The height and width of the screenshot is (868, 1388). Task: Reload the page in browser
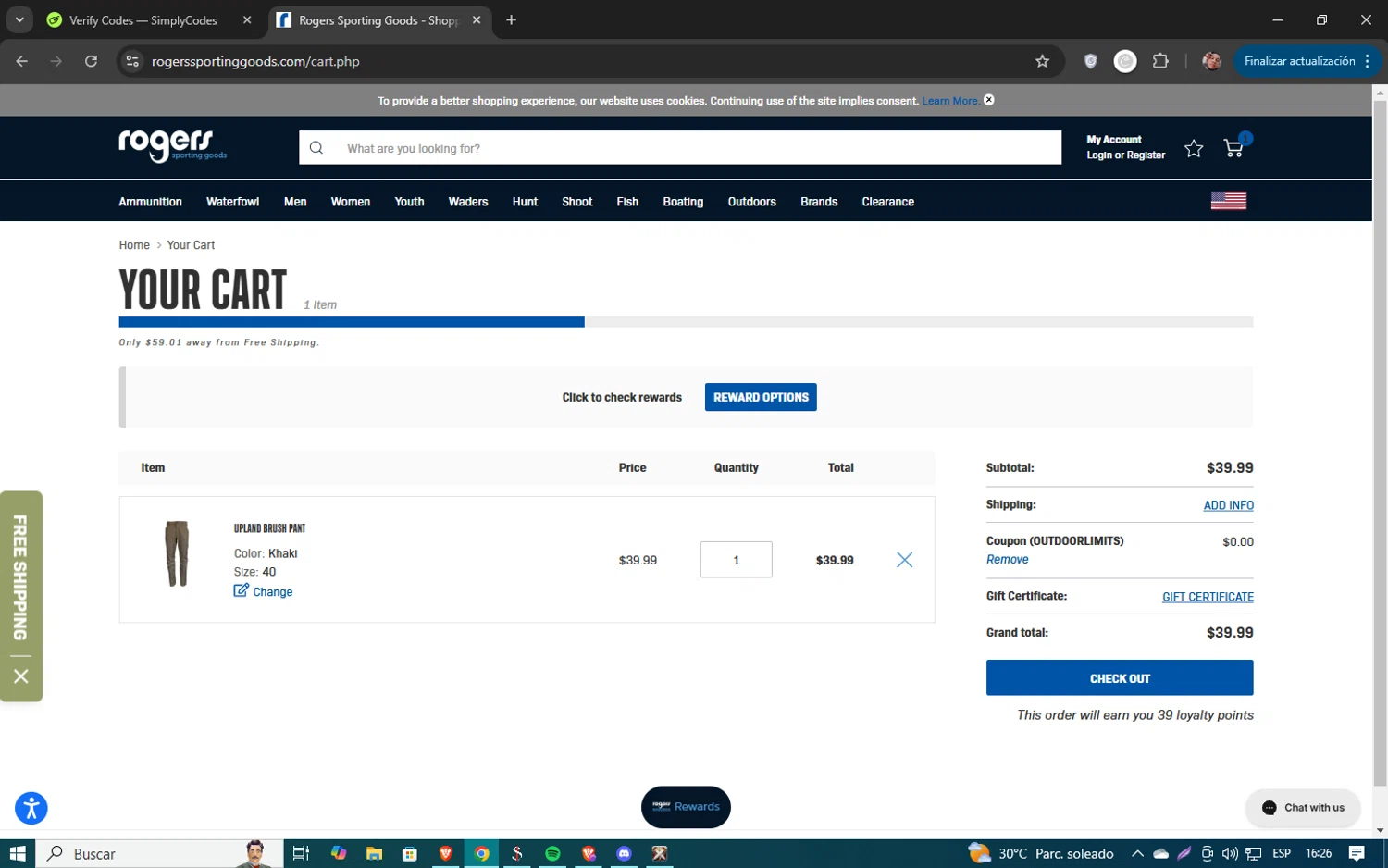click(x=91, y=61)
